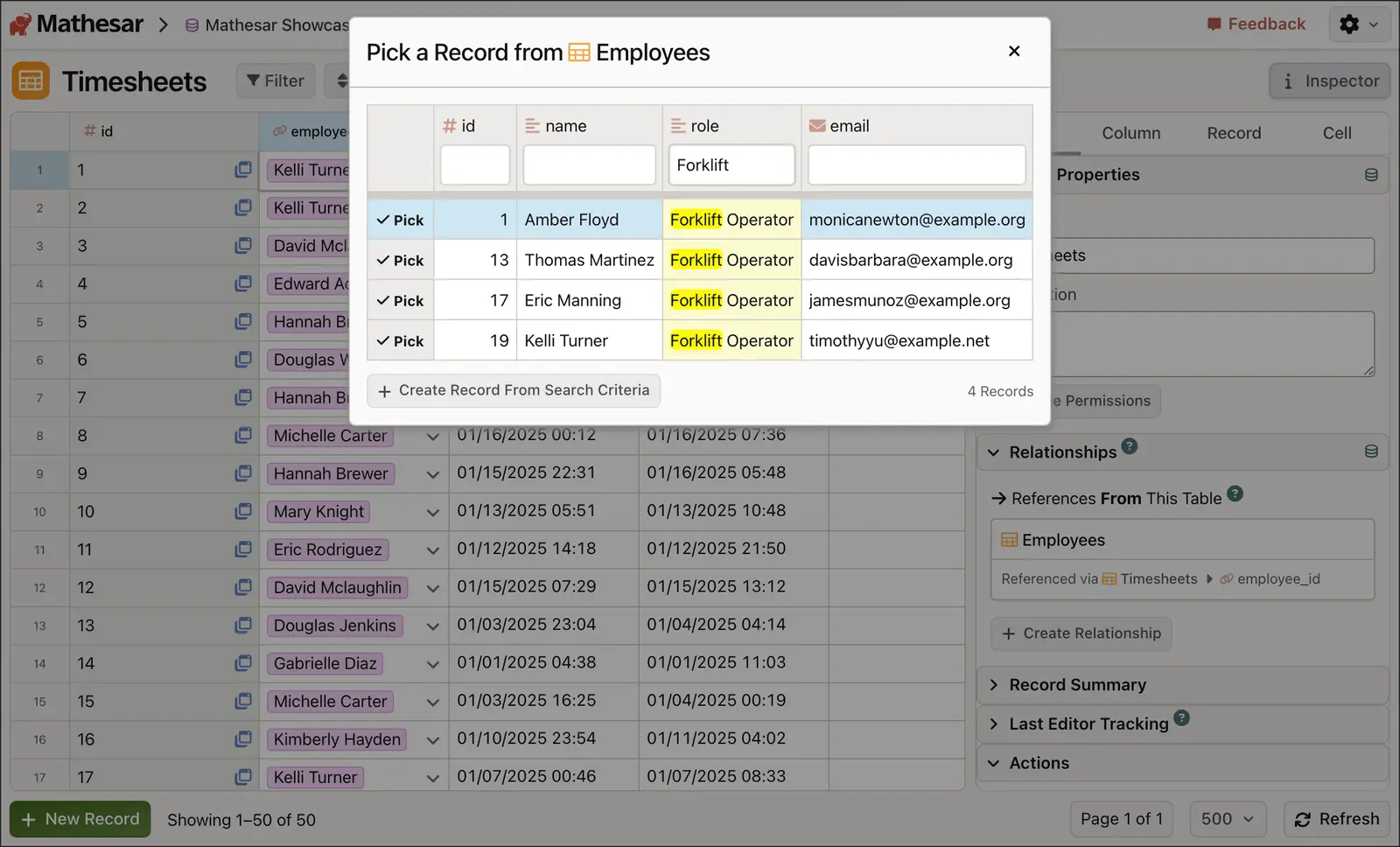The height and width of the screenshot is (847, 1400).
Task: Pick the Thomas Martinez record
Action: pos(401,261)
